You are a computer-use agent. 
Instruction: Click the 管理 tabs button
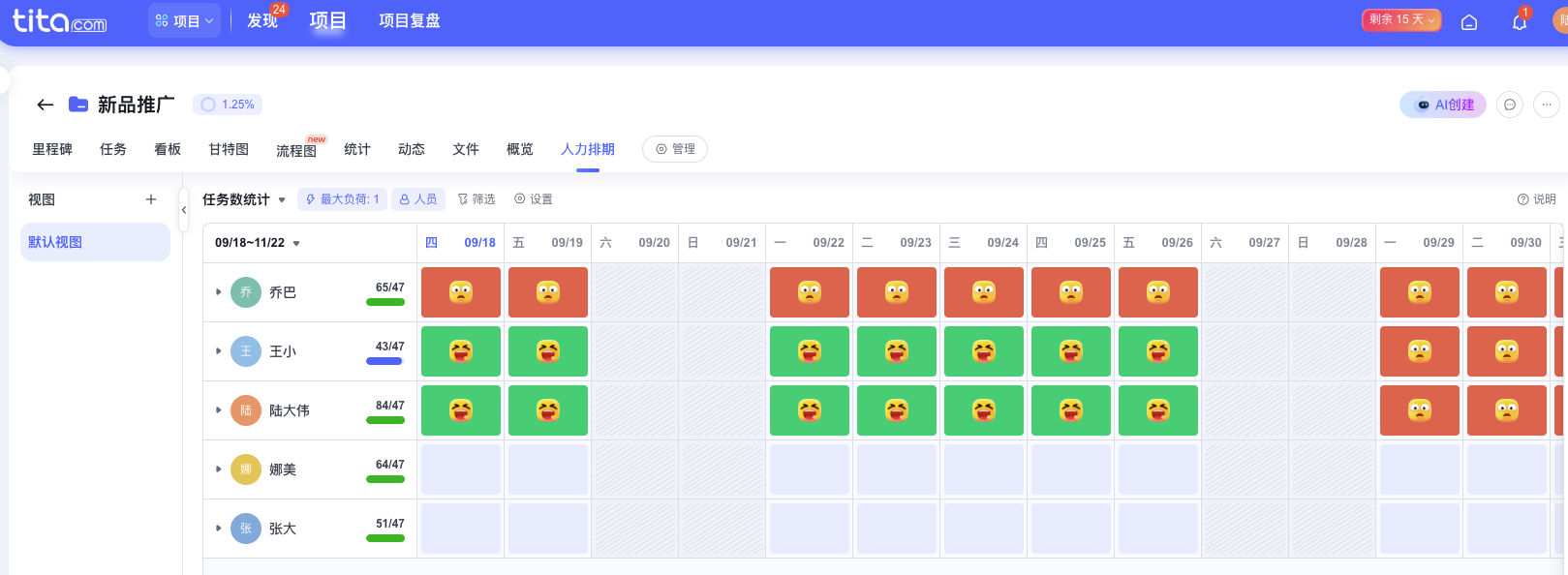(675, 149)
